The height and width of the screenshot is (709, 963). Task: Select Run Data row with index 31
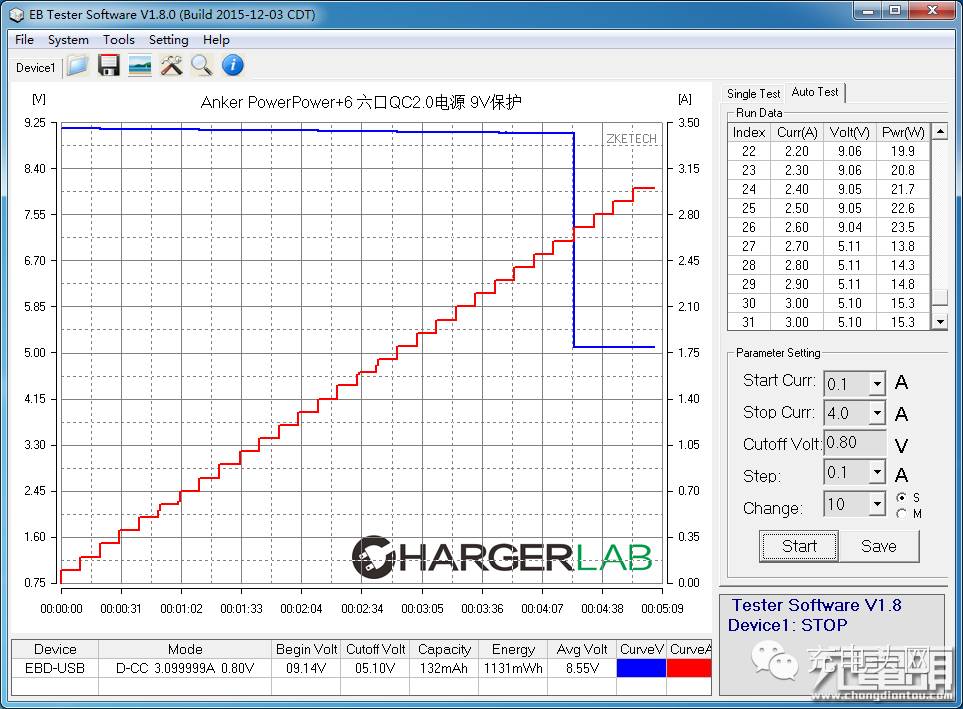[828, 322]
